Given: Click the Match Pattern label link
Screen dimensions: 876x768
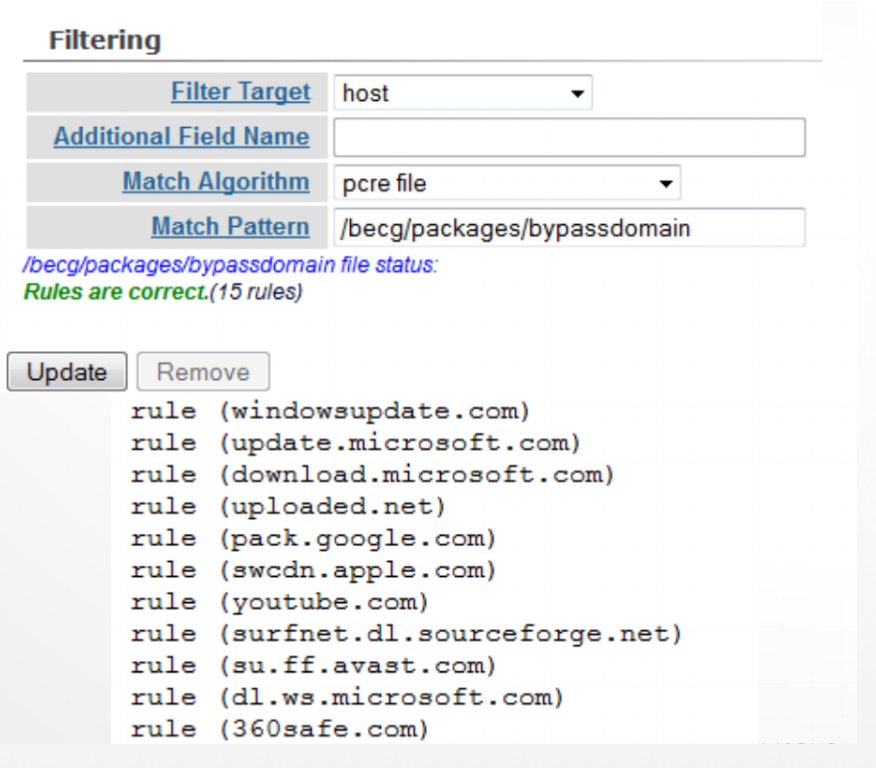Looking at the screenshot, I should 230,227.
